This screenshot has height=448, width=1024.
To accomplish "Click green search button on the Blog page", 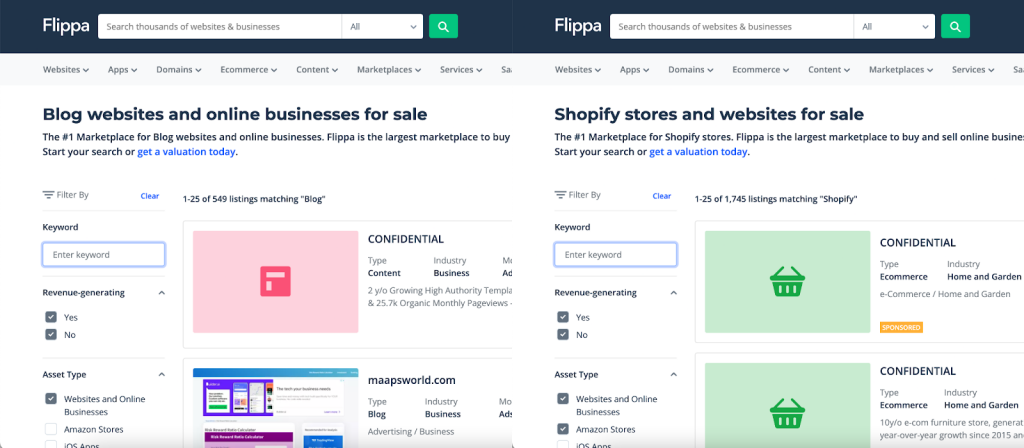I will click(x=443, y=27).
